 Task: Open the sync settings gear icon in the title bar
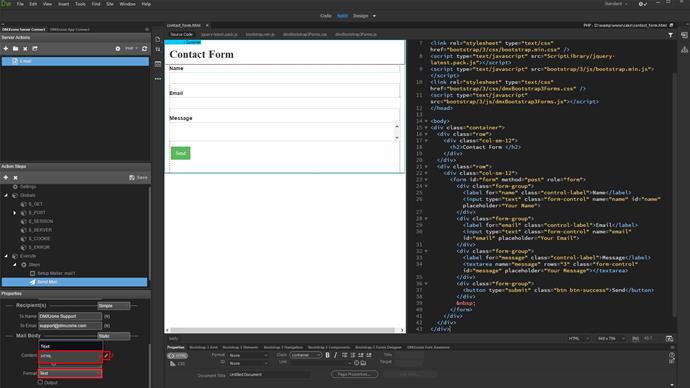click(x=642, y=4)
